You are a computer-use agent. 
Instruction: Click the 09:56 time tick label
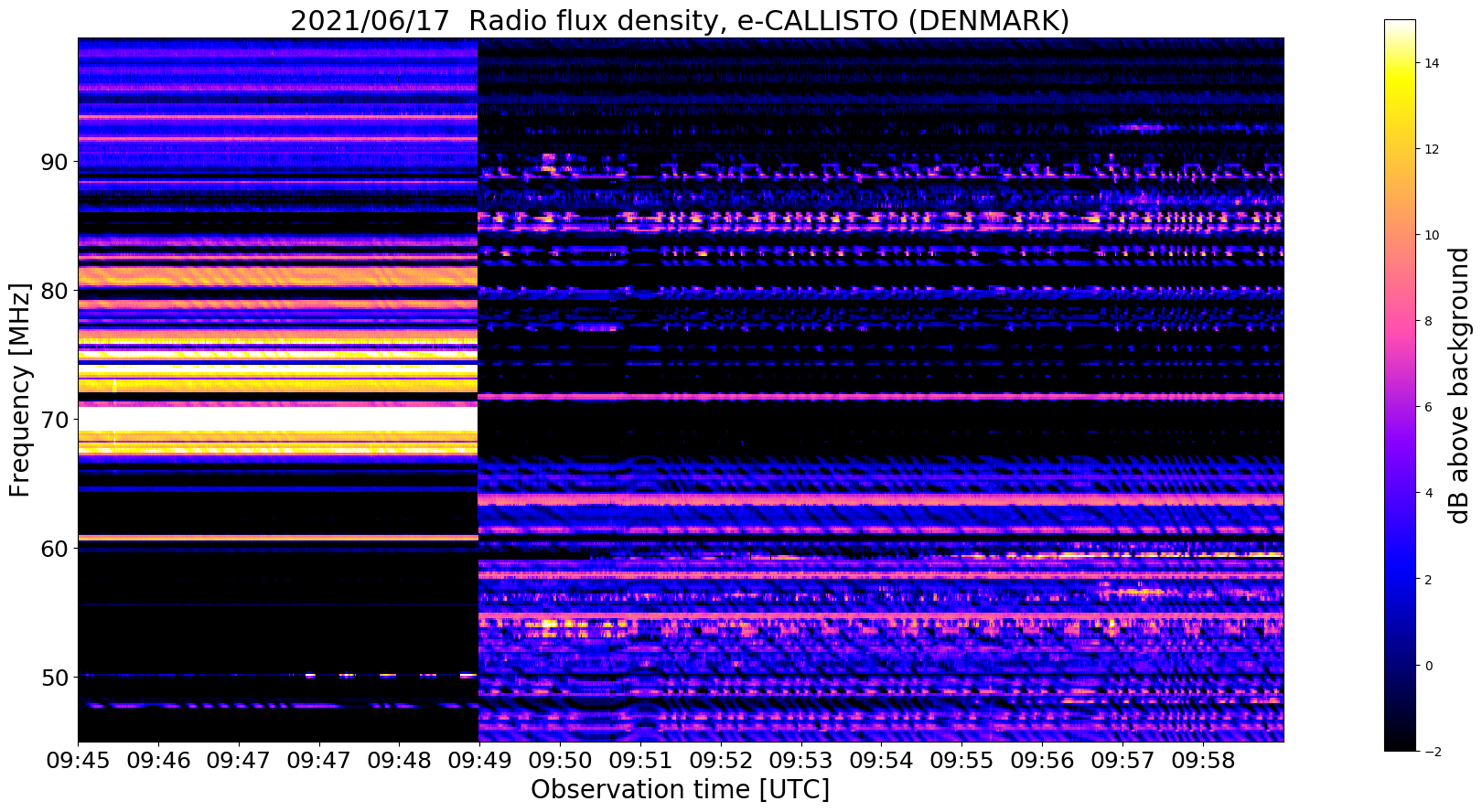tap(1042, 761)
